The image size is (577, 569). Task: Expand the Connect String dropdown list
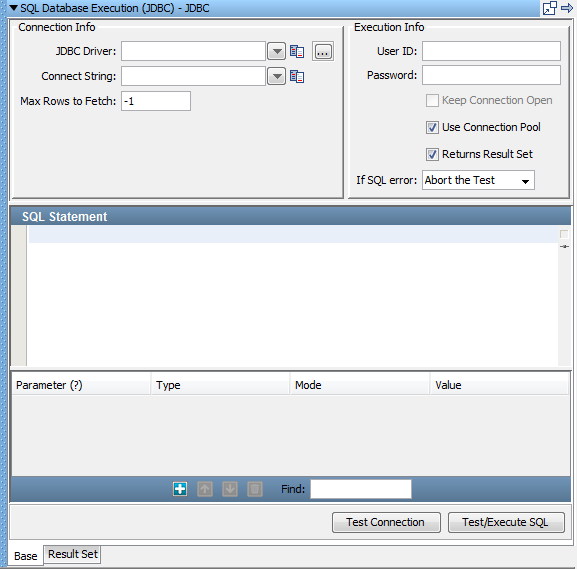point(276,76)
